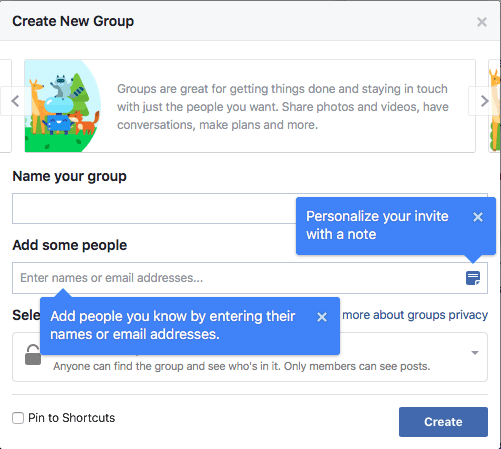
Task: Show next carousel slide with right arrow
Action: [x=484, y=101]
